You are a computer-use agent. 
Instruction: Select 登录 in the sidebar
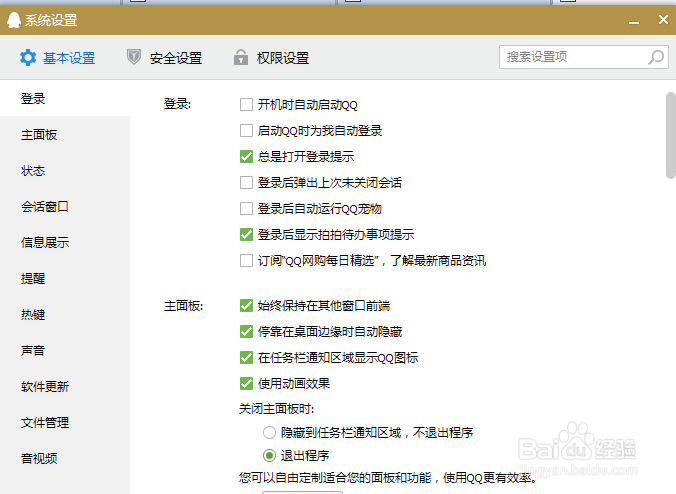tap(65, 99)
